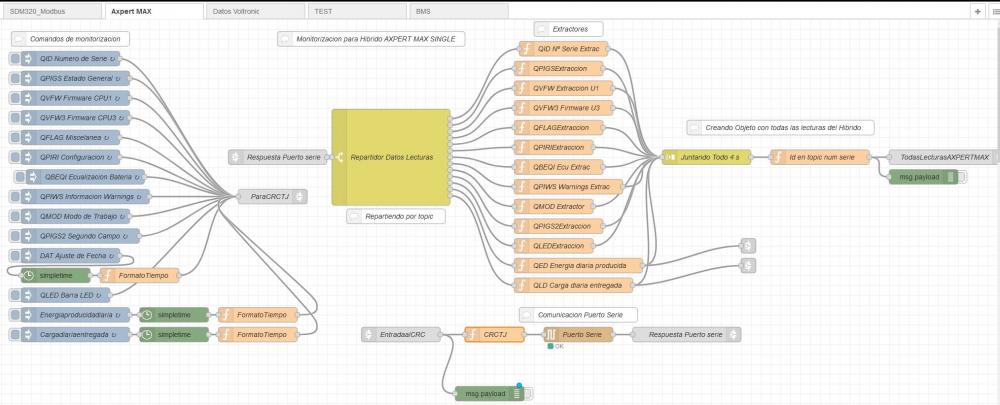
Task: Select the ParaCRCTJ link out node
Action: coord(272,197)
